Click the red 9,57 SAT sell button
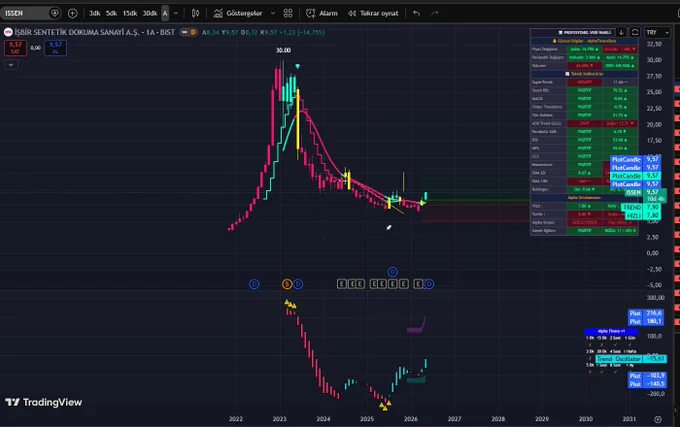The image size is (680, 427). point(15,48)
